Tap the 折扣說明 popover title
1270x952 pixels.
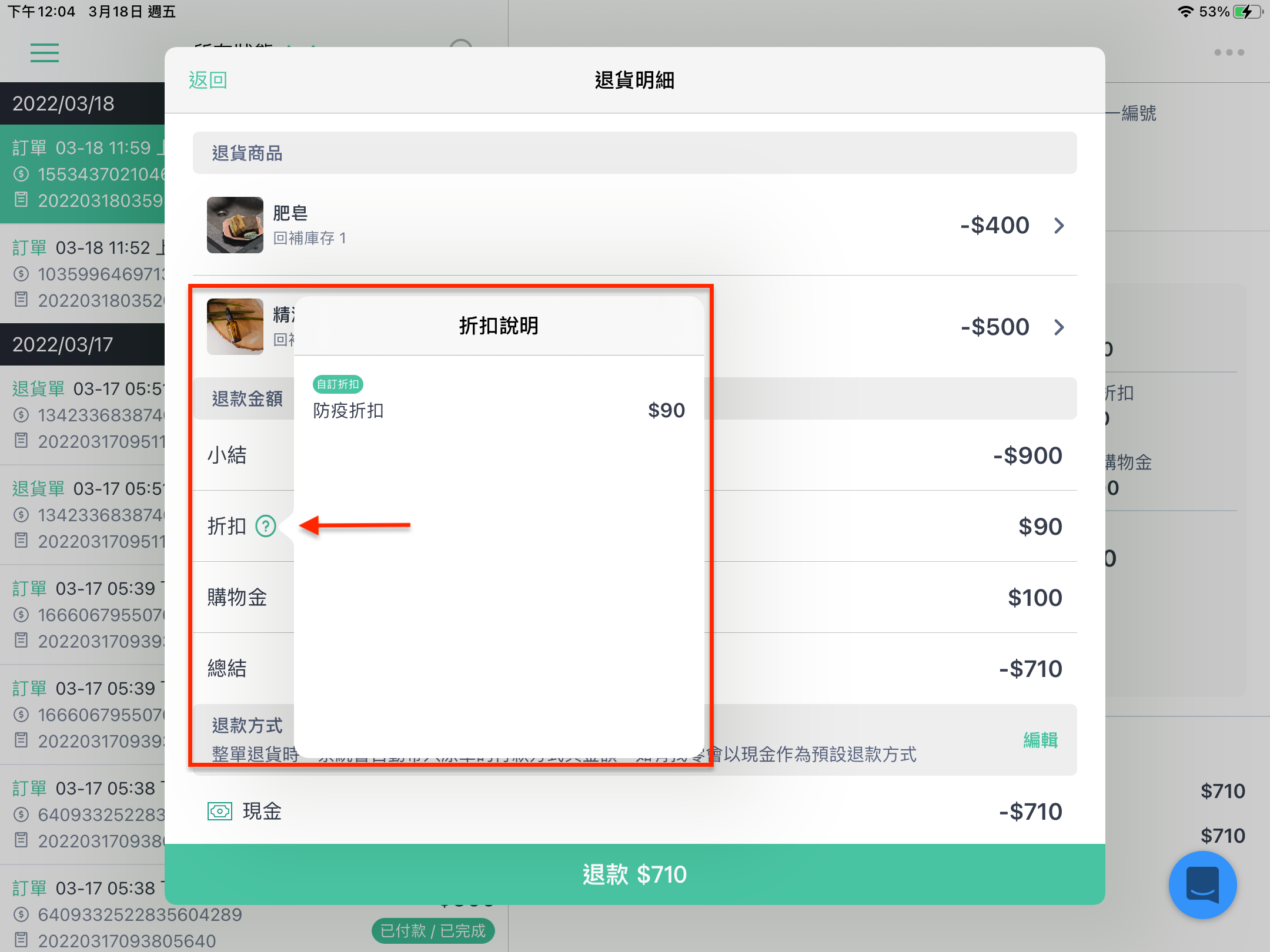click(x=499, y=326)
